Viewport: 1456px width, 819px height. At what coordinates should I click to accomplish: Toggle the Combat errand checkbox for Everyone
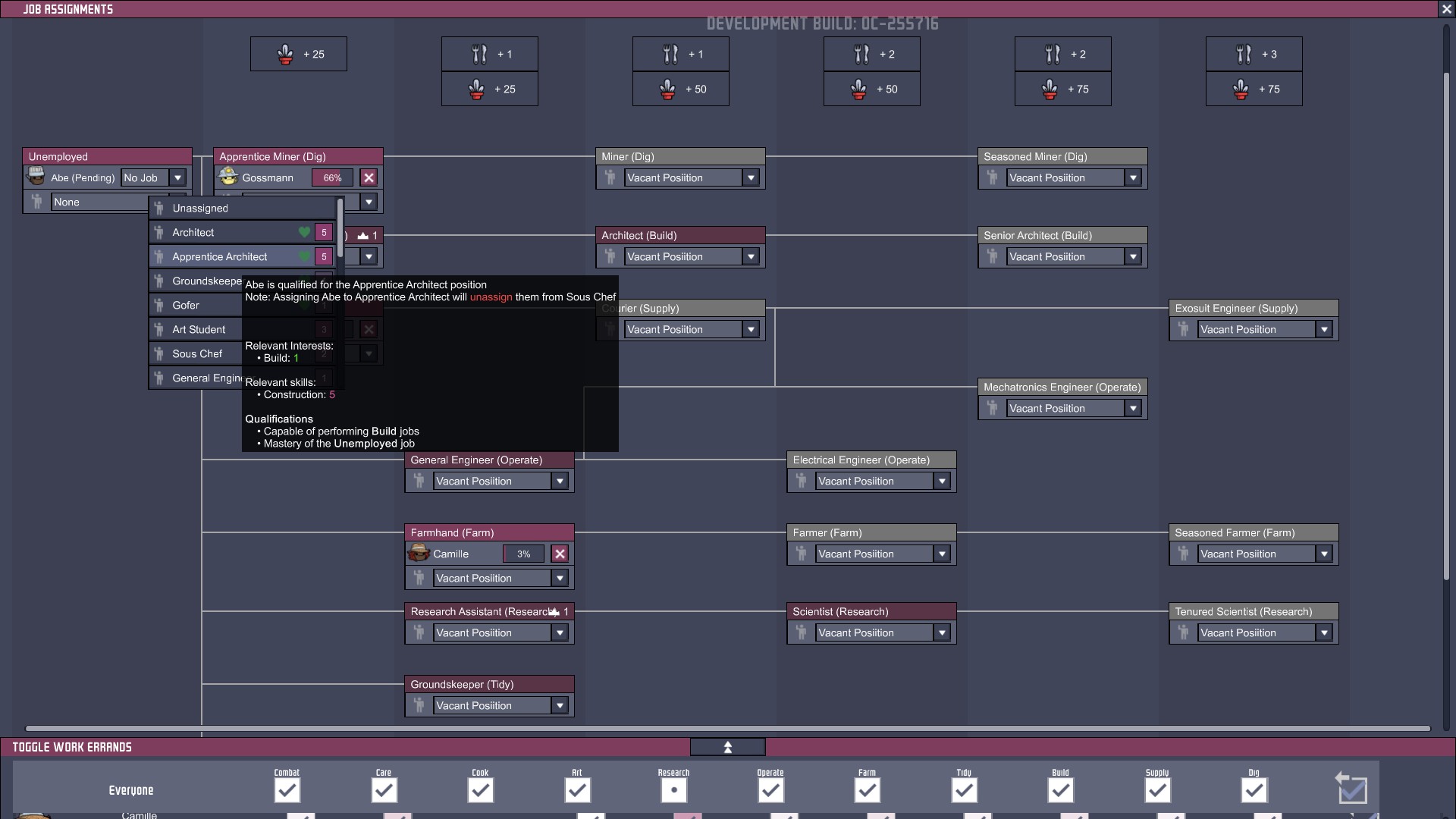click(287, 791)
